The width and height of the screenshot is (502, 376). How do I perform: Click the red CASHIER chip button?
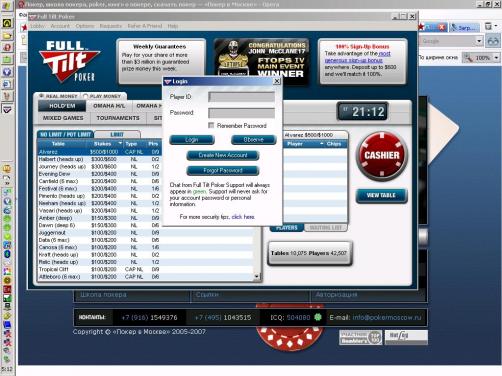point(382,156)
